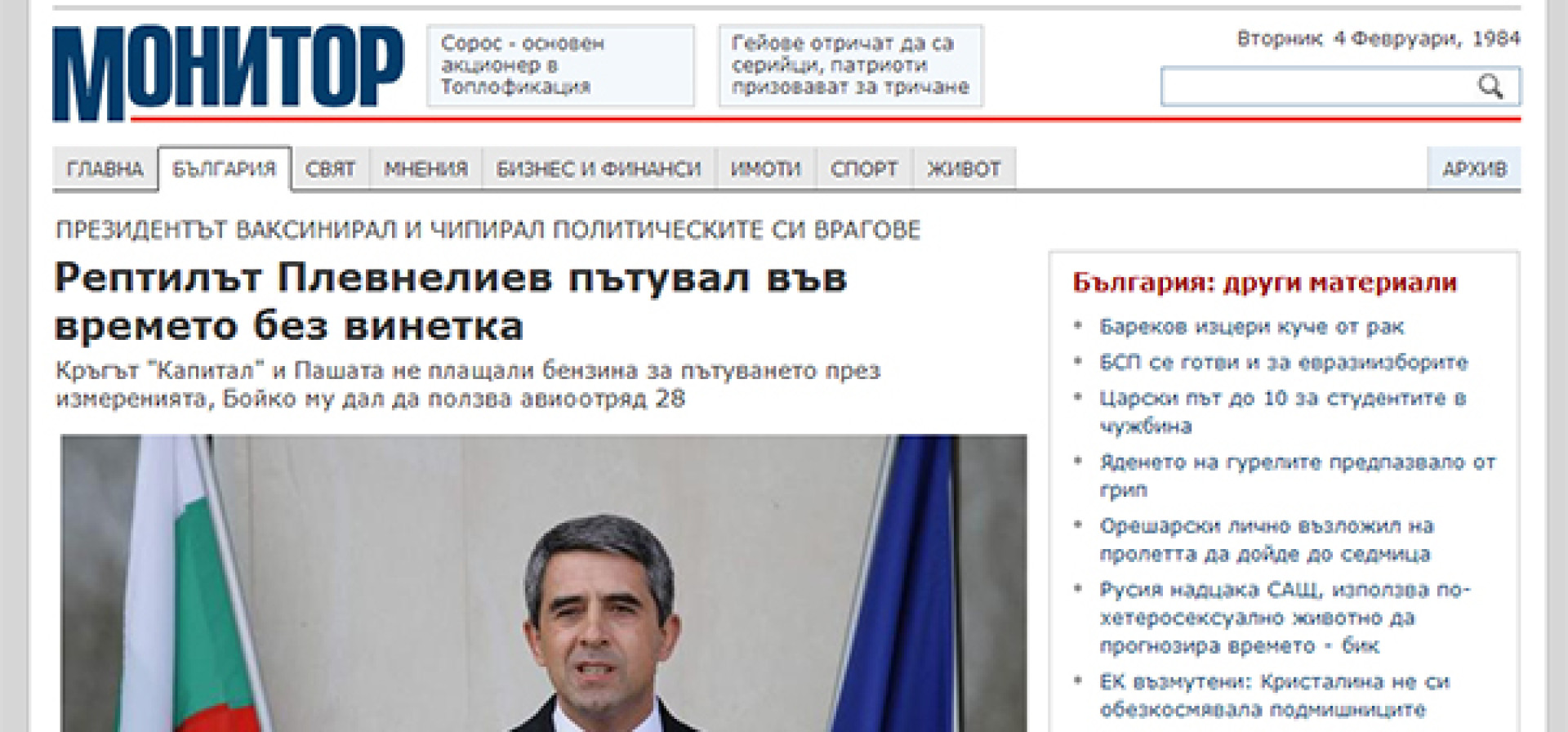Open the president photo thumbnail
Screen dimensions: 1568x732
(x=543, y=583)
